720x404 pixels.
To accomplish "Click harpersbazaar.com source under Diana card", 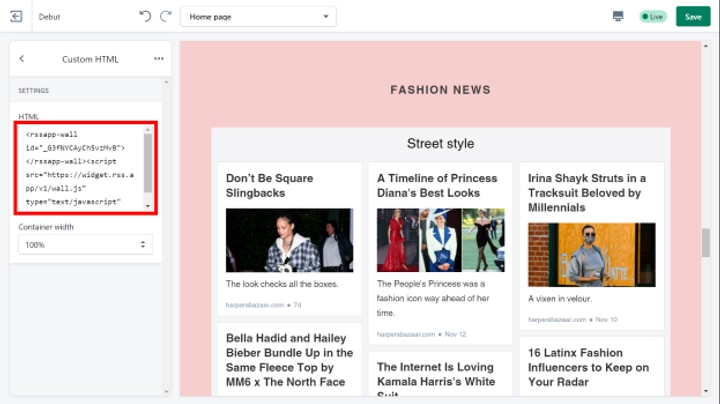I will [405, 334].
